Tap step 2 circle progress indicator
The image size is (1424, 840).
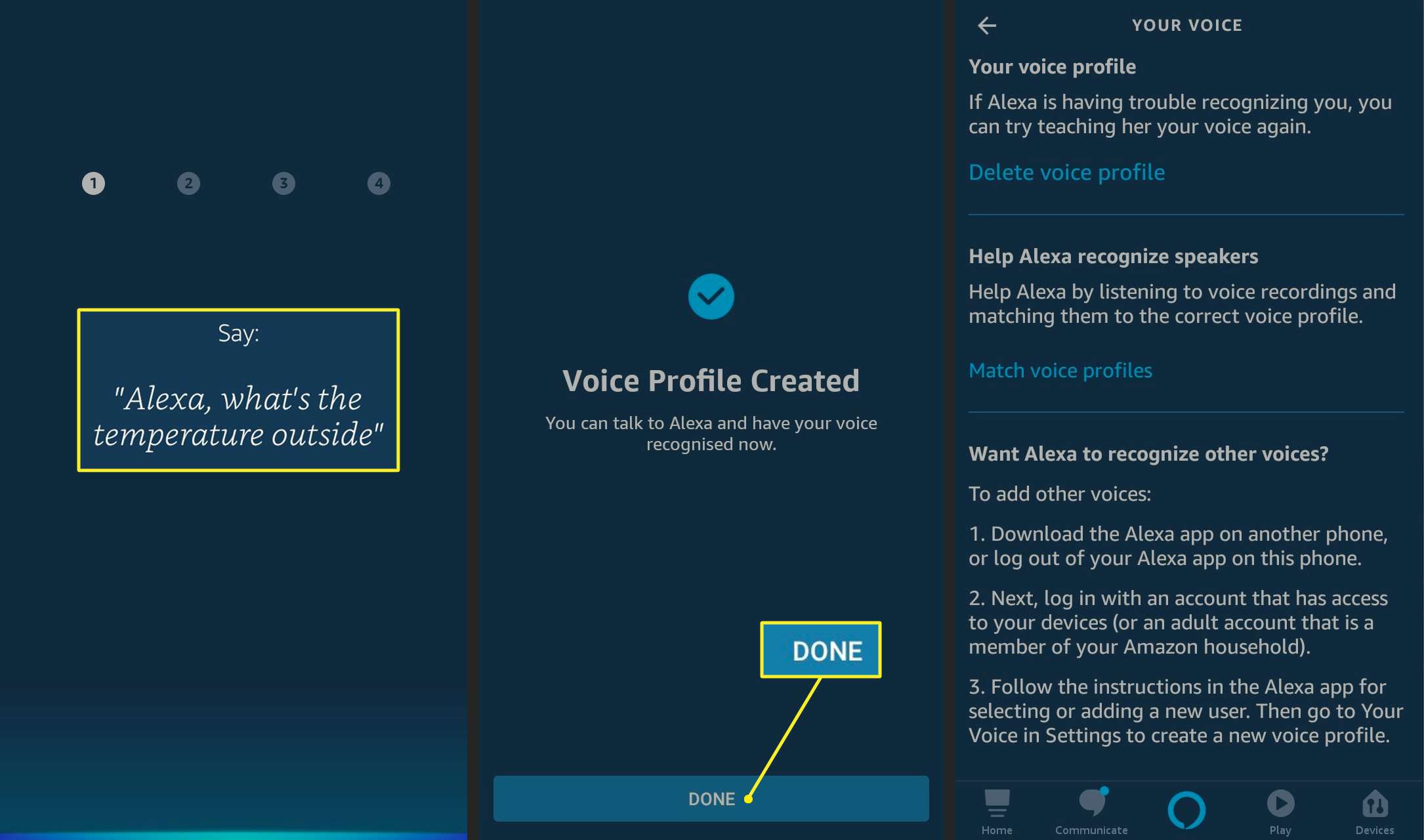(187, 182)
